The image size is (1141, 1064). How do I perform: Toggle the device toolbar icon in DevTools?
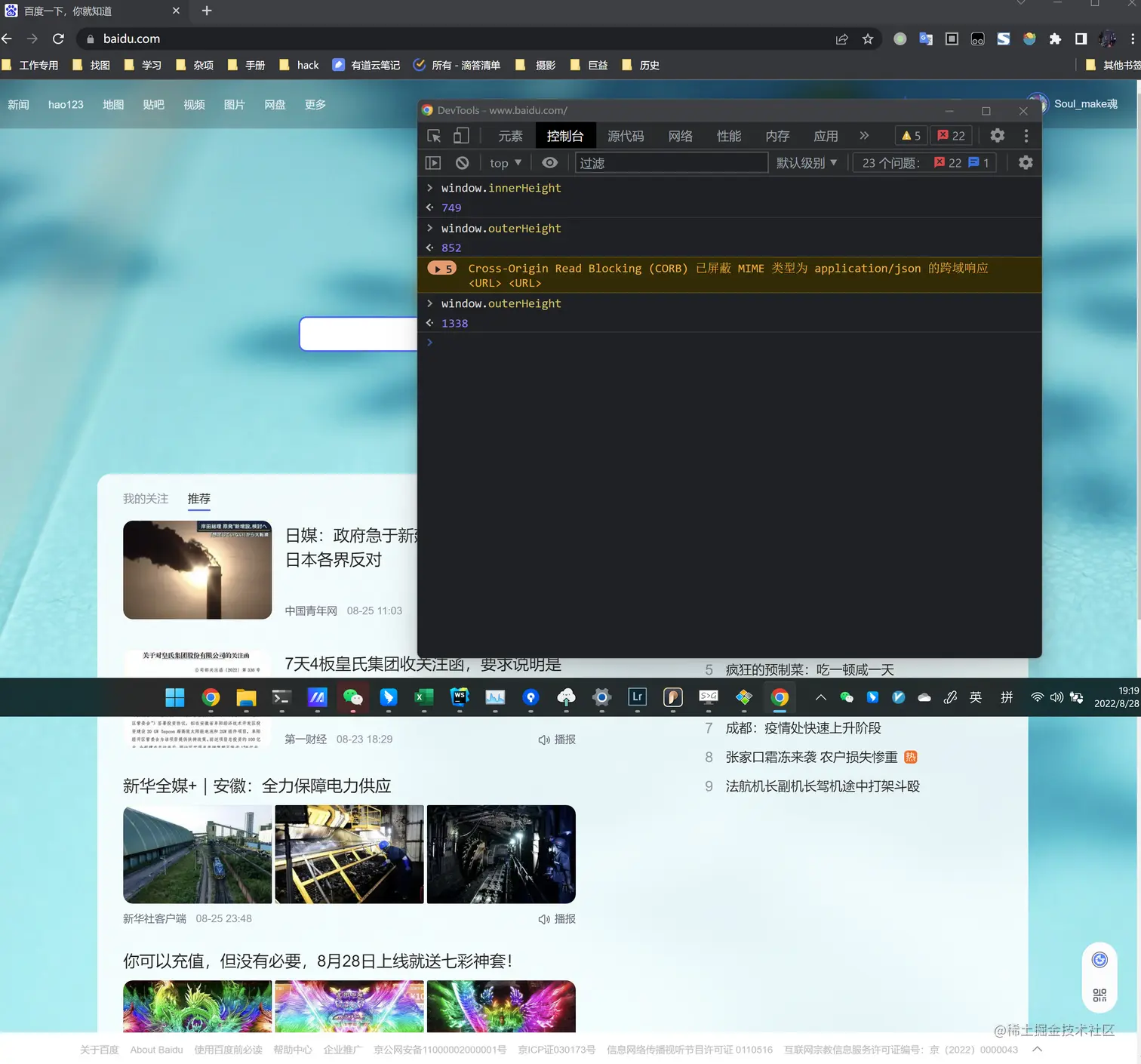tap(461, 136)
